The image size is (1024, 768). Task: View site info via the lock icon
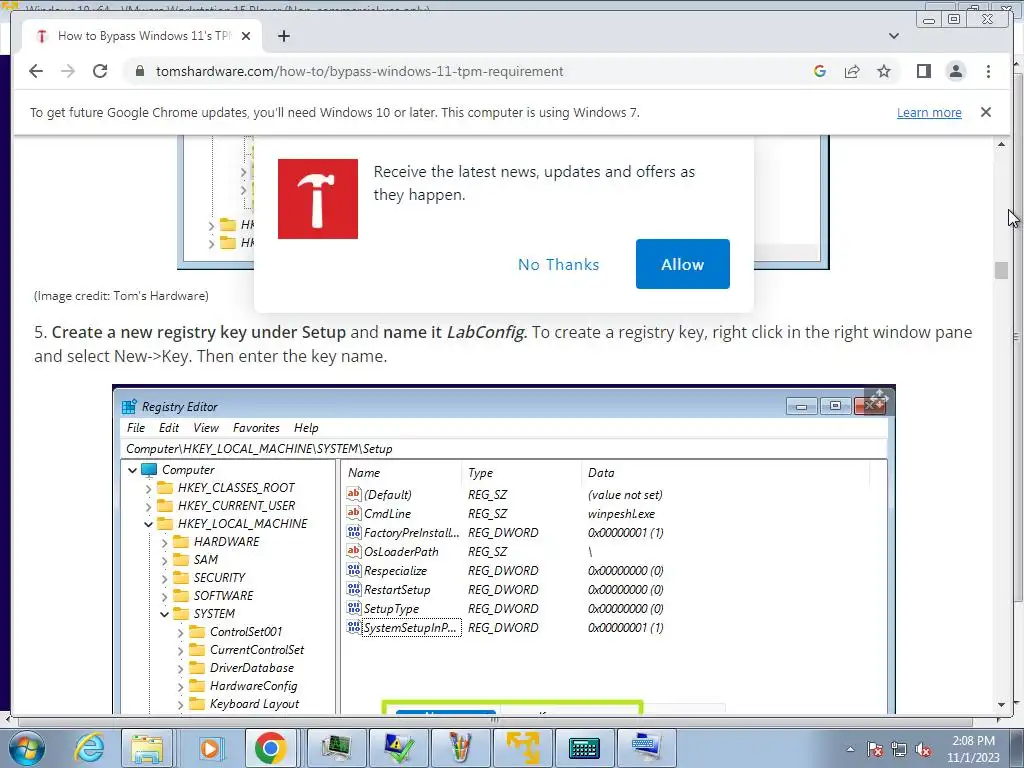coord(139,71)
